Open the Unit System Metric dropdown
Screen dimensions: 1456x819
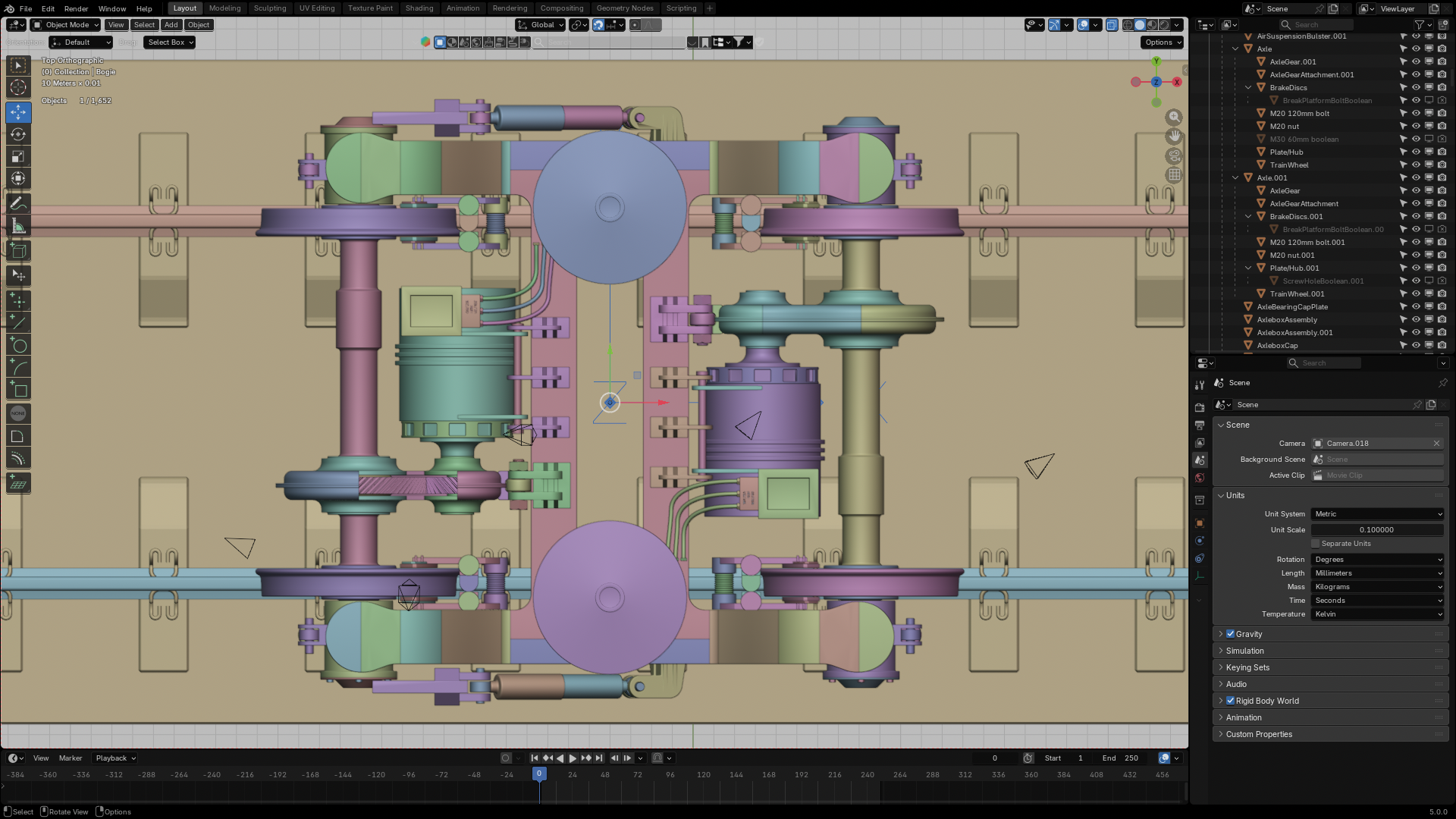[x=1377, y=514]
